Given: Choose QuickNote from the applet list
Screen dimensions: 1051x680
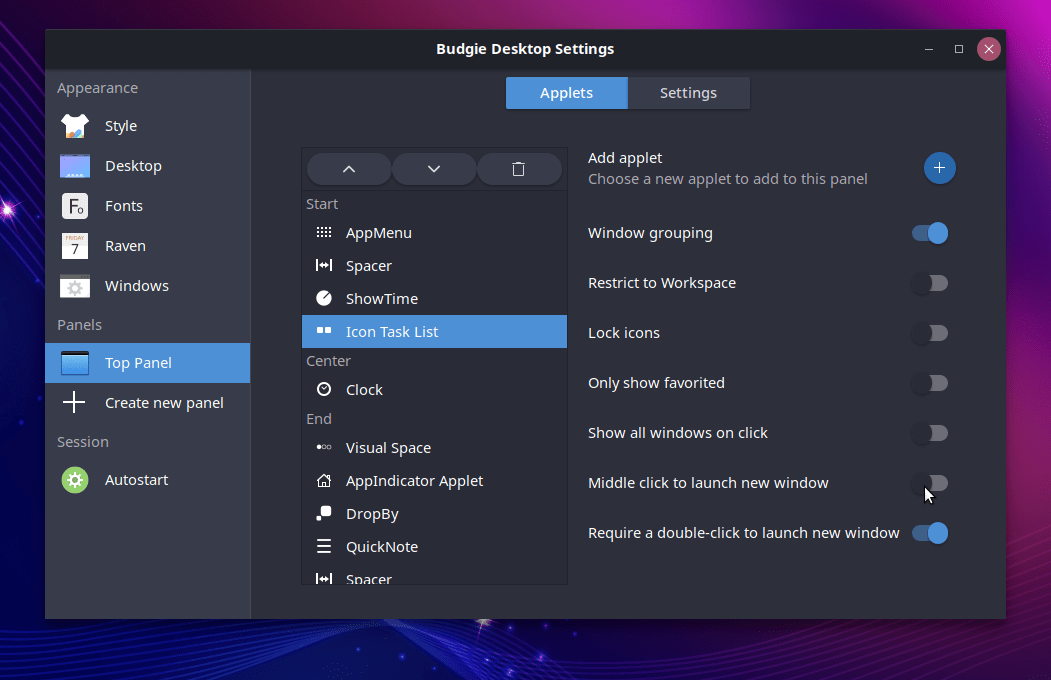Looking at the screenshot, I should 381,547.
